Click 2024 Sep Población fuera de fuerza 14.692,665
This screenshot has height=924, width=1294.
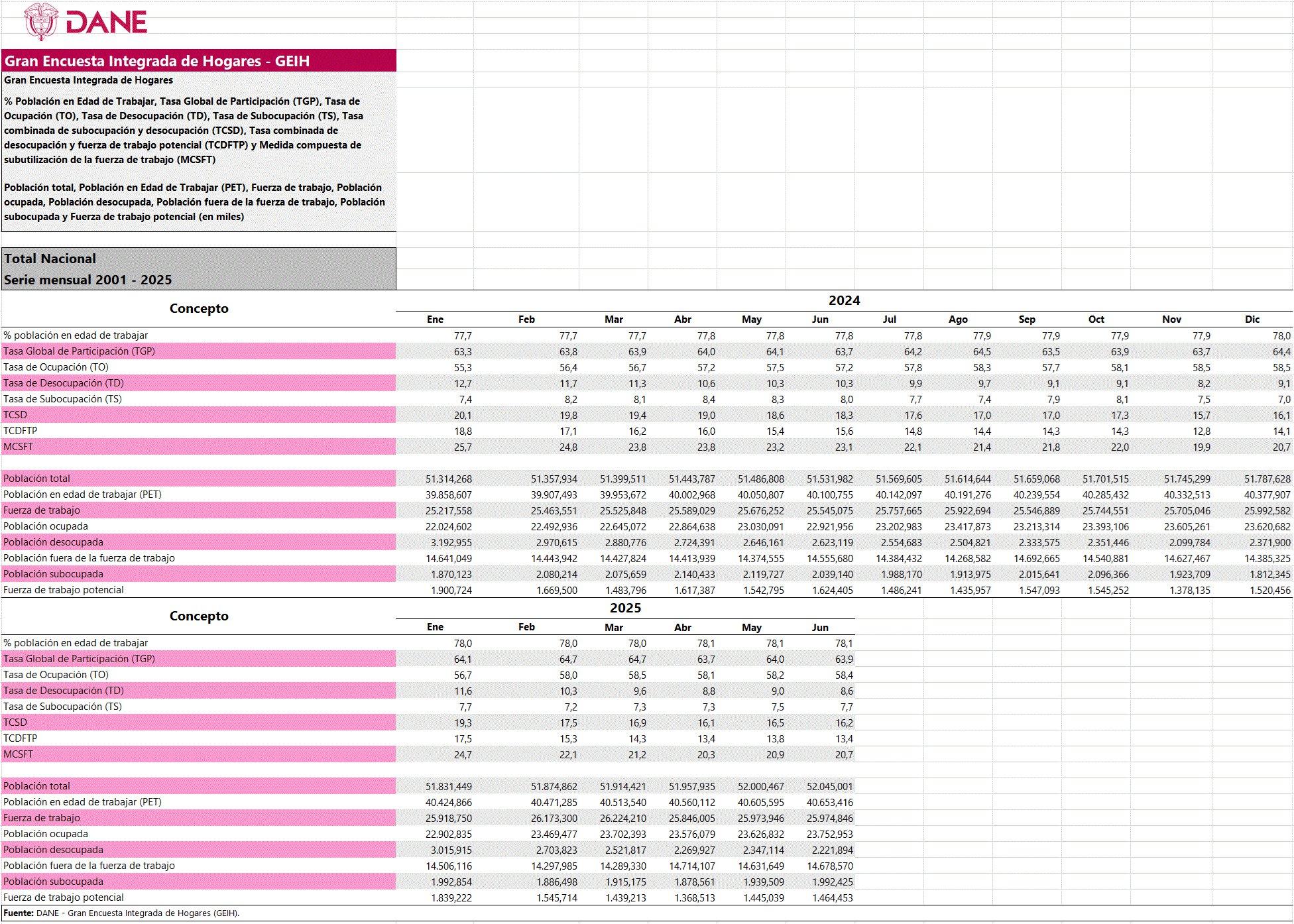[x=1036, y=559]
